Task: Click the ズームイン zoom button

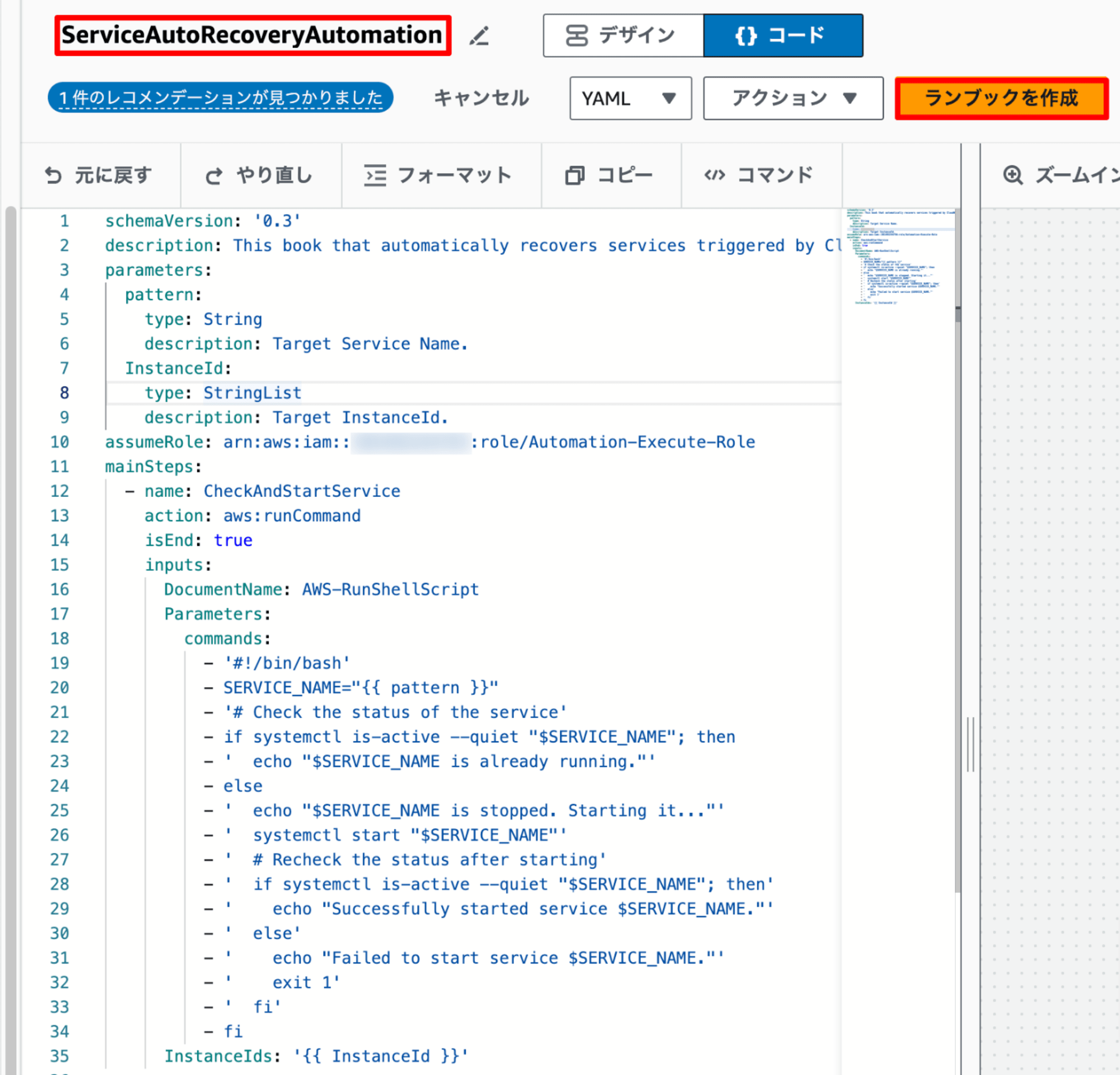Action: [1061, 175]
